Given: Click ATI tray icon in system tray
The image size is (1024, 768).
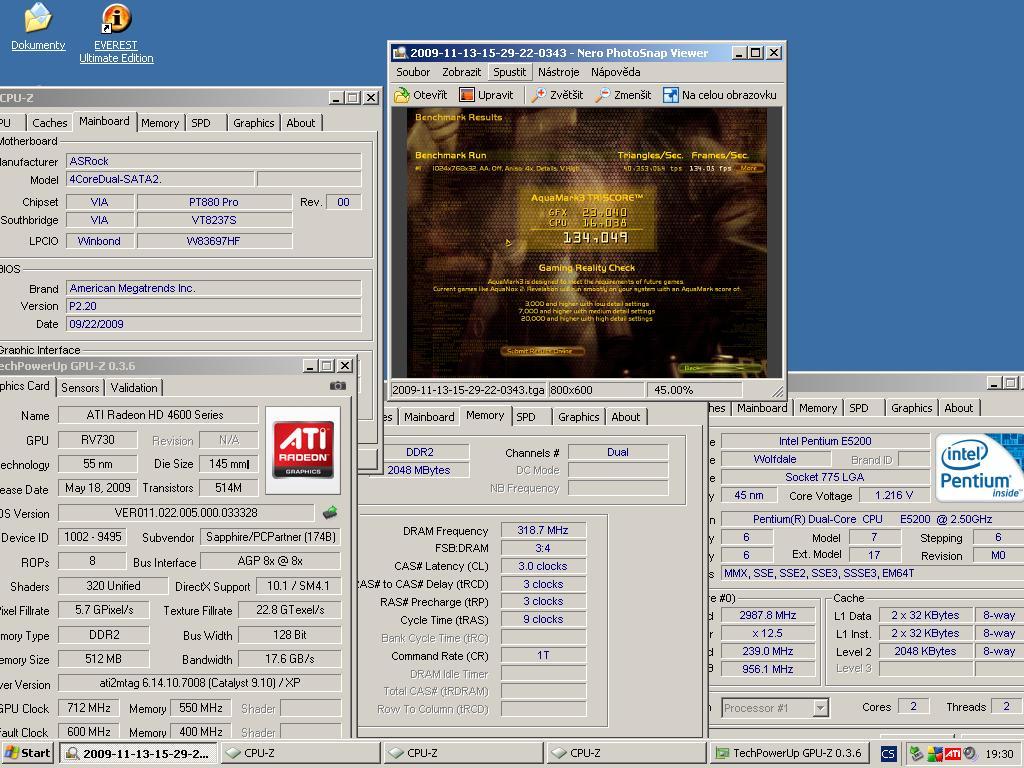Looking at the screenshot, I should click(x=952, y=754).
